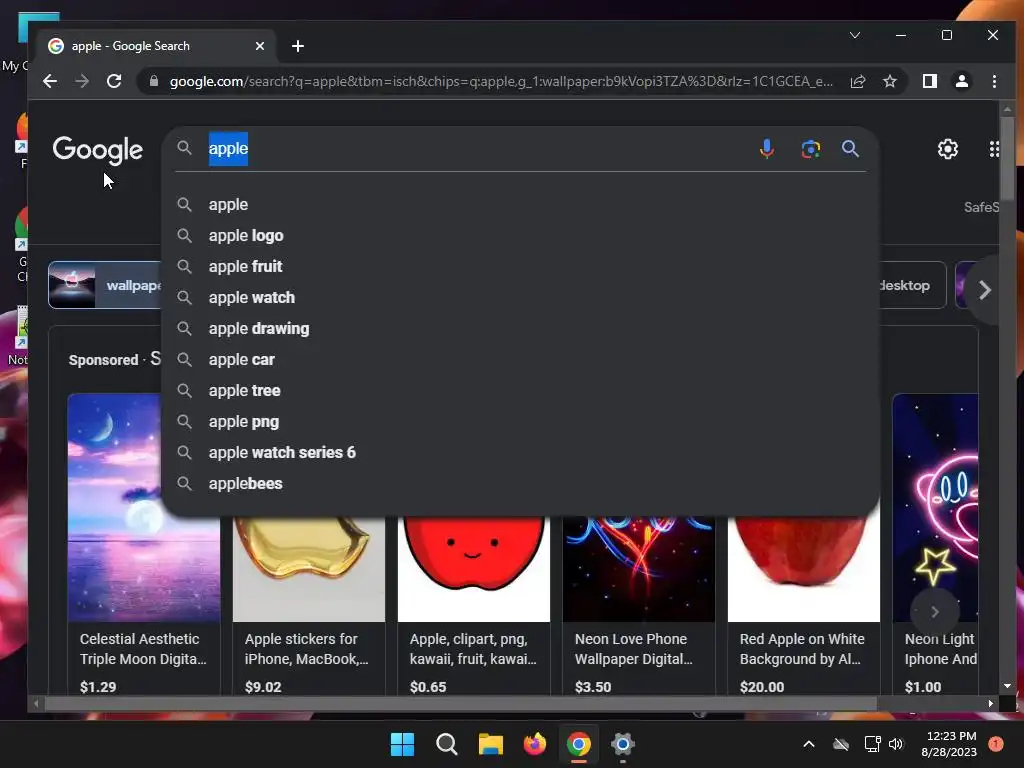This screenshot has height=768, width=1024.
Task: Filter by desktop chip
Action: tap(913, 285)
